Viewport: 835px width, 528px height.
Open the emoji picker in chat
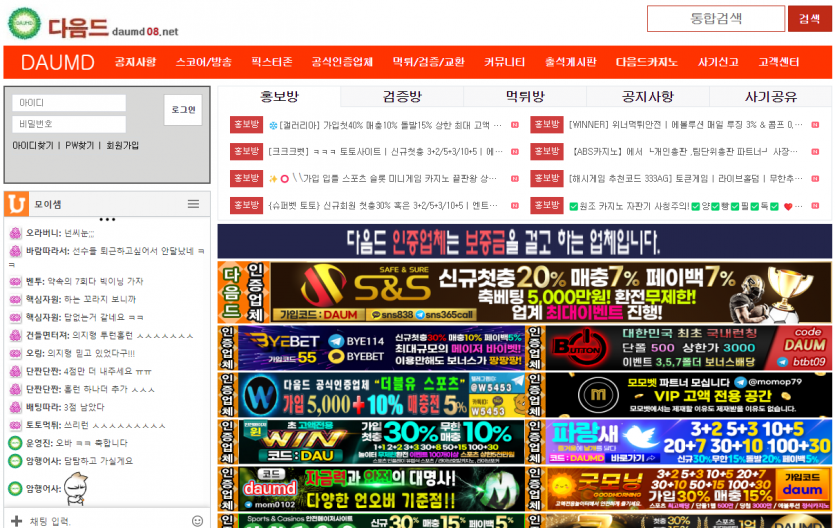point(197,521)
